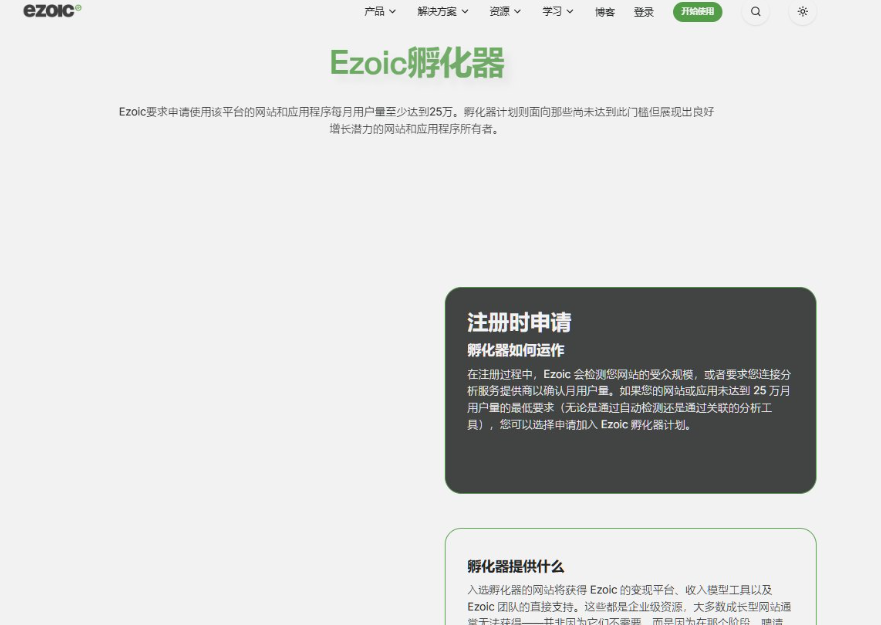
Task: Open the 登录 login link
Action: [643, 12]
